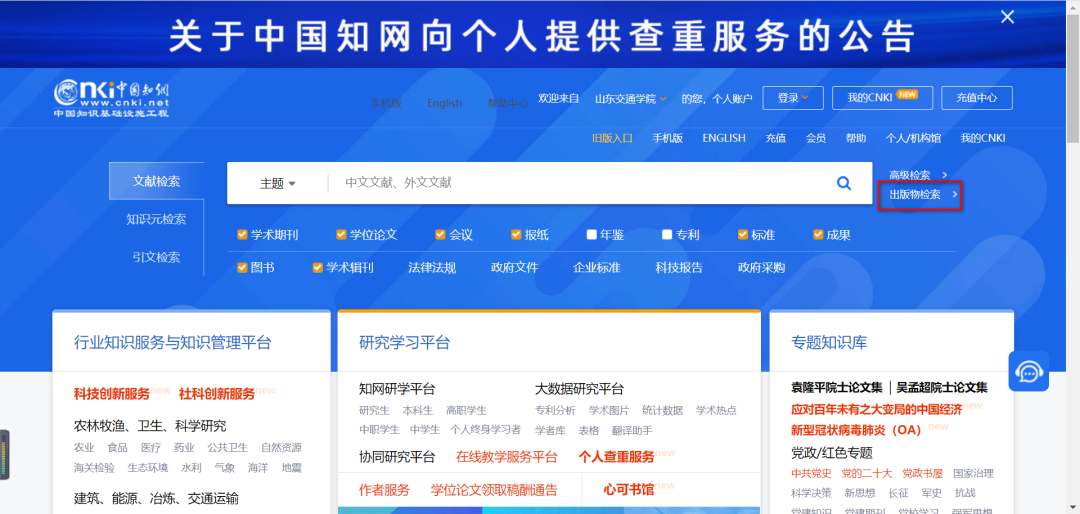This screenshot has width=1080, height=514.
Task: Open the 政府文件 link
Action: coord(515,267)
